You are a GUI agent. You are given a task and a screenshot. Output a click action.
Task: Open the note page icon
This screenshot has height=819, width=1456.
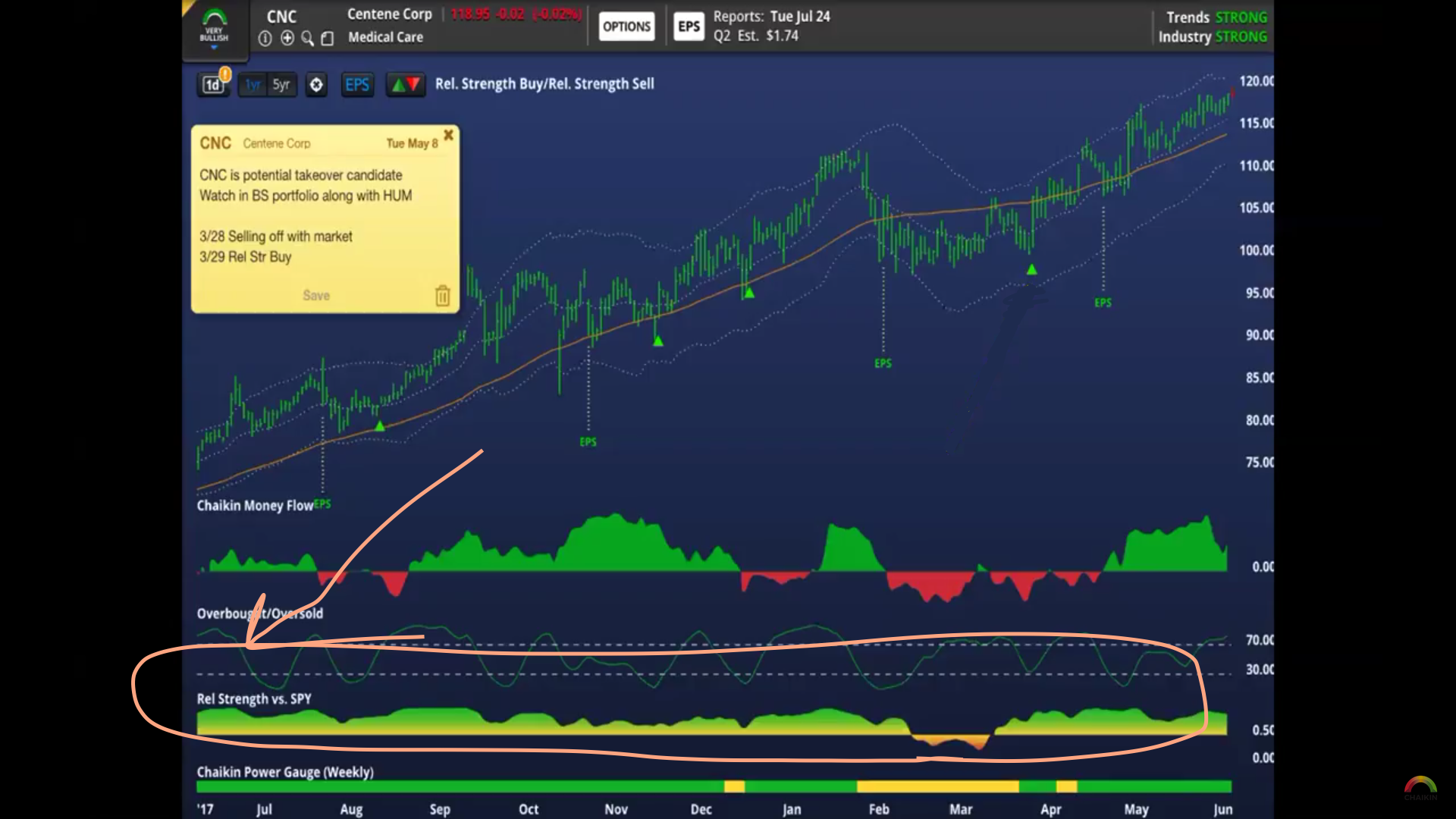point(328,38)
